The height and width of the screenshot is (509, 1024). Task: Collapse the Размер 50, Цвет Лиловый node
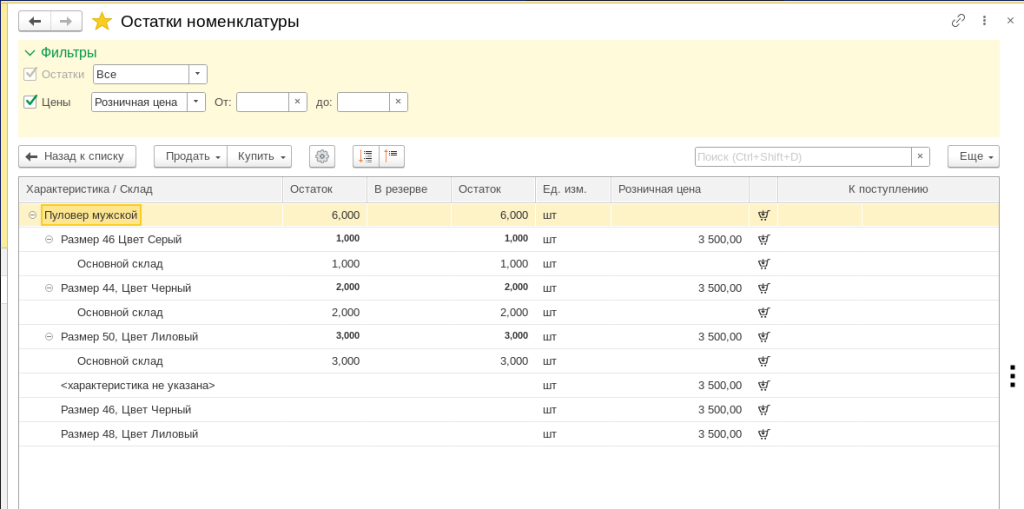(48, 337)
